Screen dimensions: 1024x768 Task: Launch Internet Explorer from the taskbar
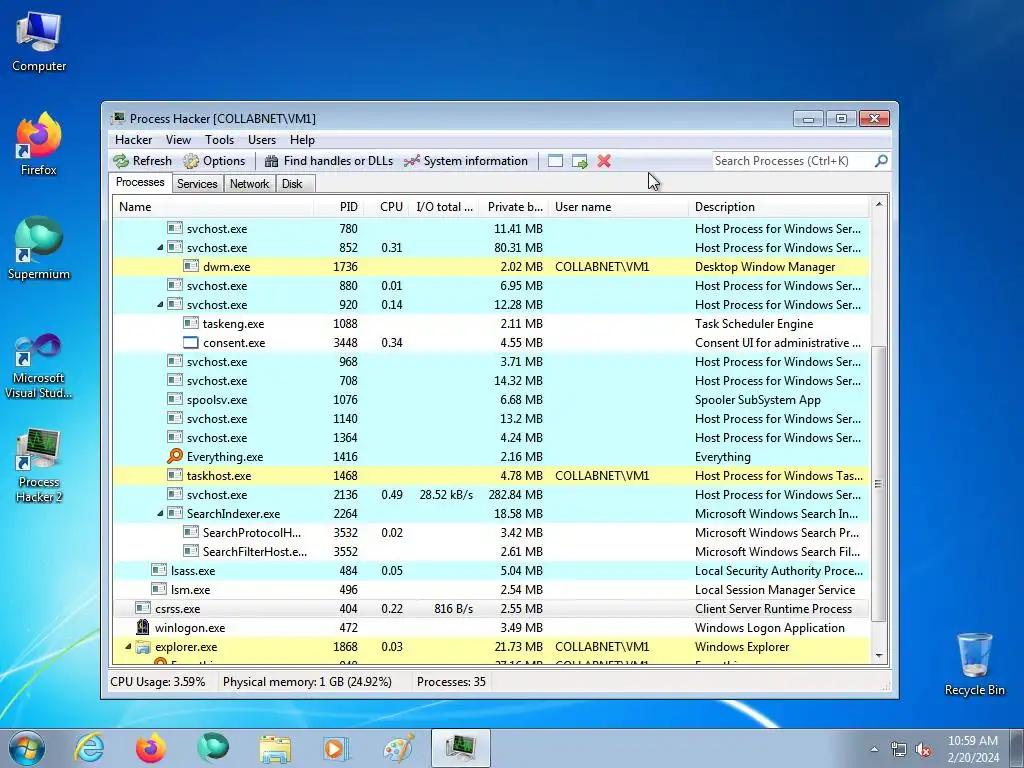(x=89, y=748)
